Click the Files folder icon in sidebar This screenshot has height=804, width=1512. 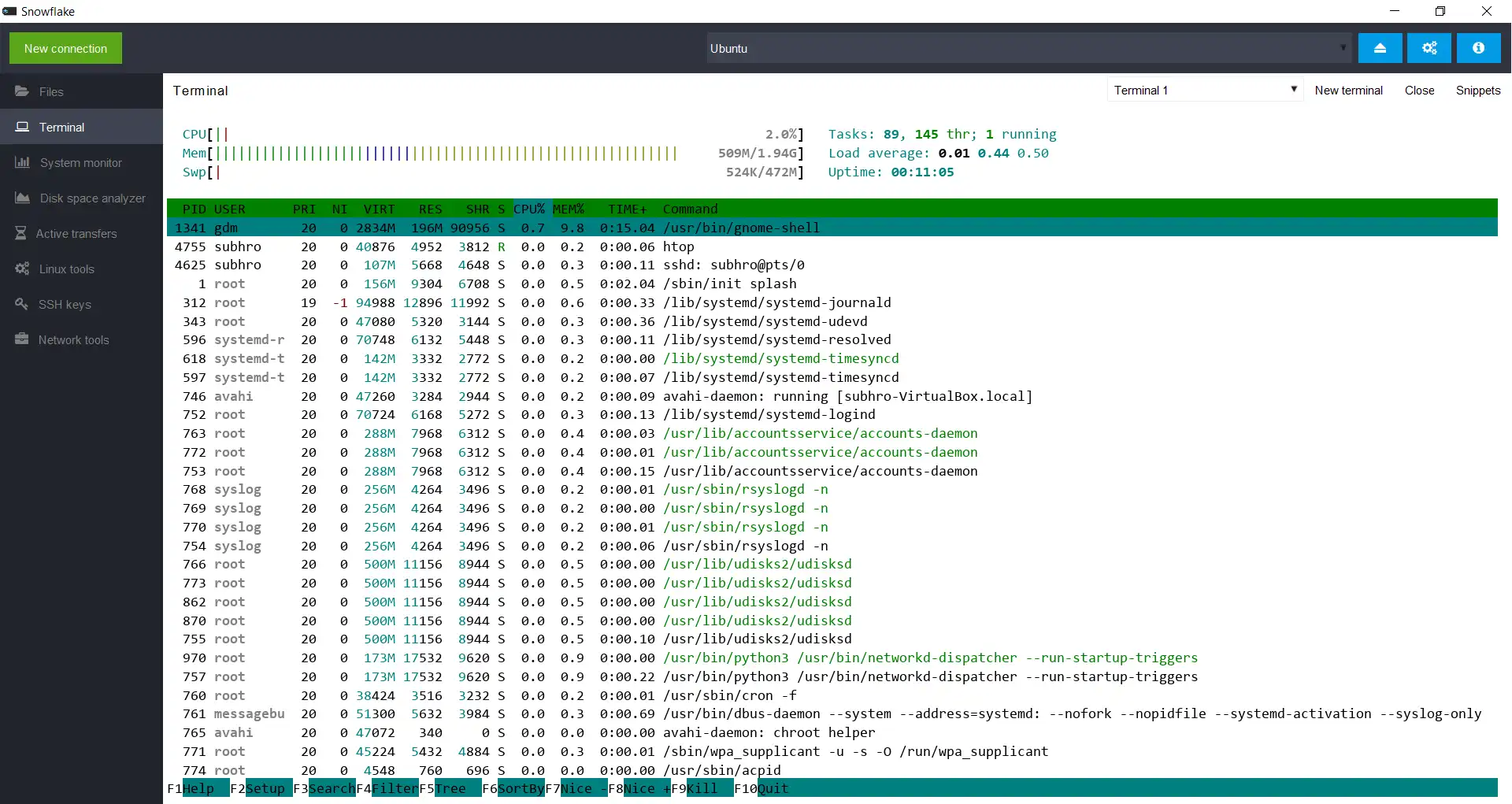22,91
